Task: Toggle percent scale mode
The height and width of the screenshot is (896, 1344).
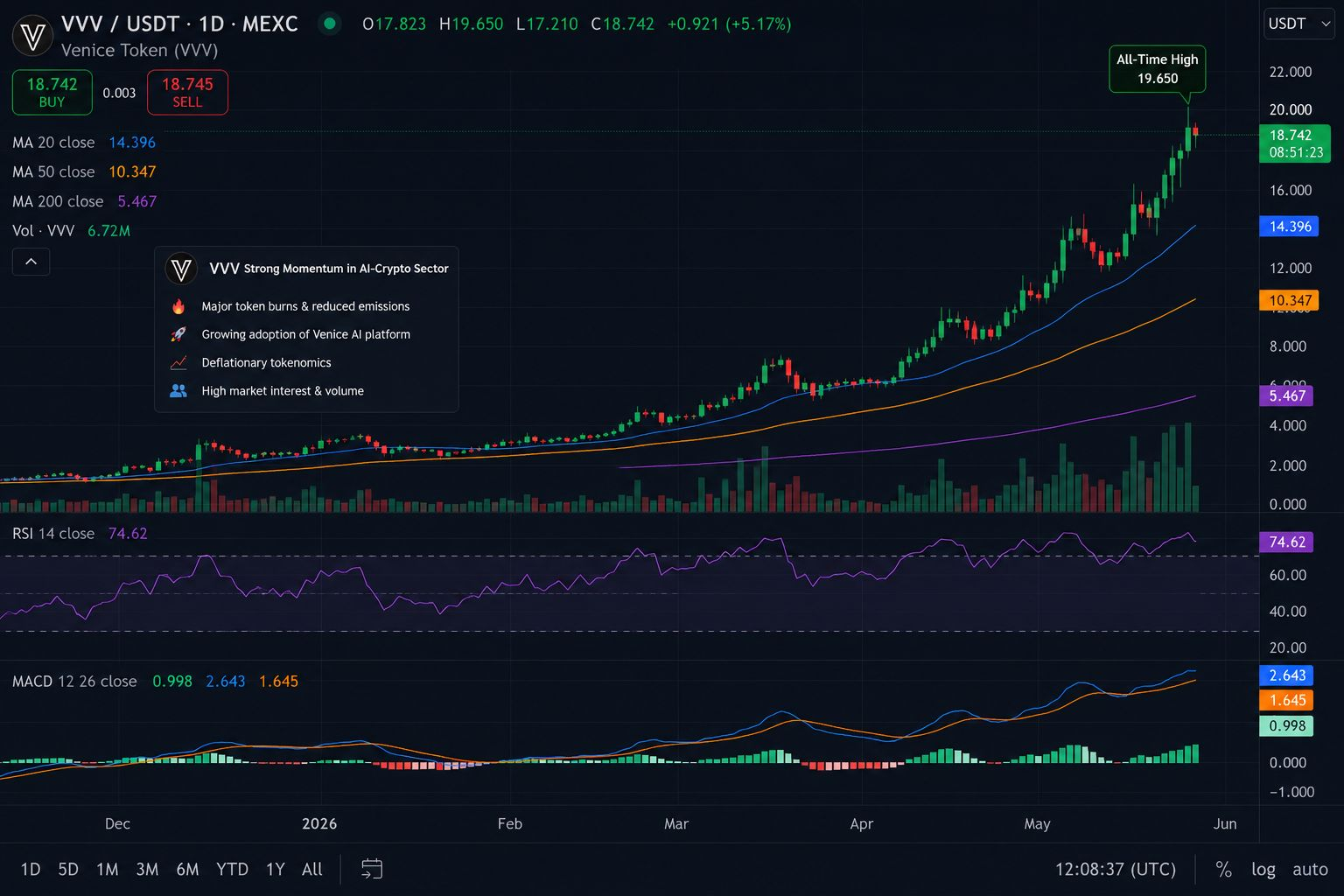Action: point(1223,870)
